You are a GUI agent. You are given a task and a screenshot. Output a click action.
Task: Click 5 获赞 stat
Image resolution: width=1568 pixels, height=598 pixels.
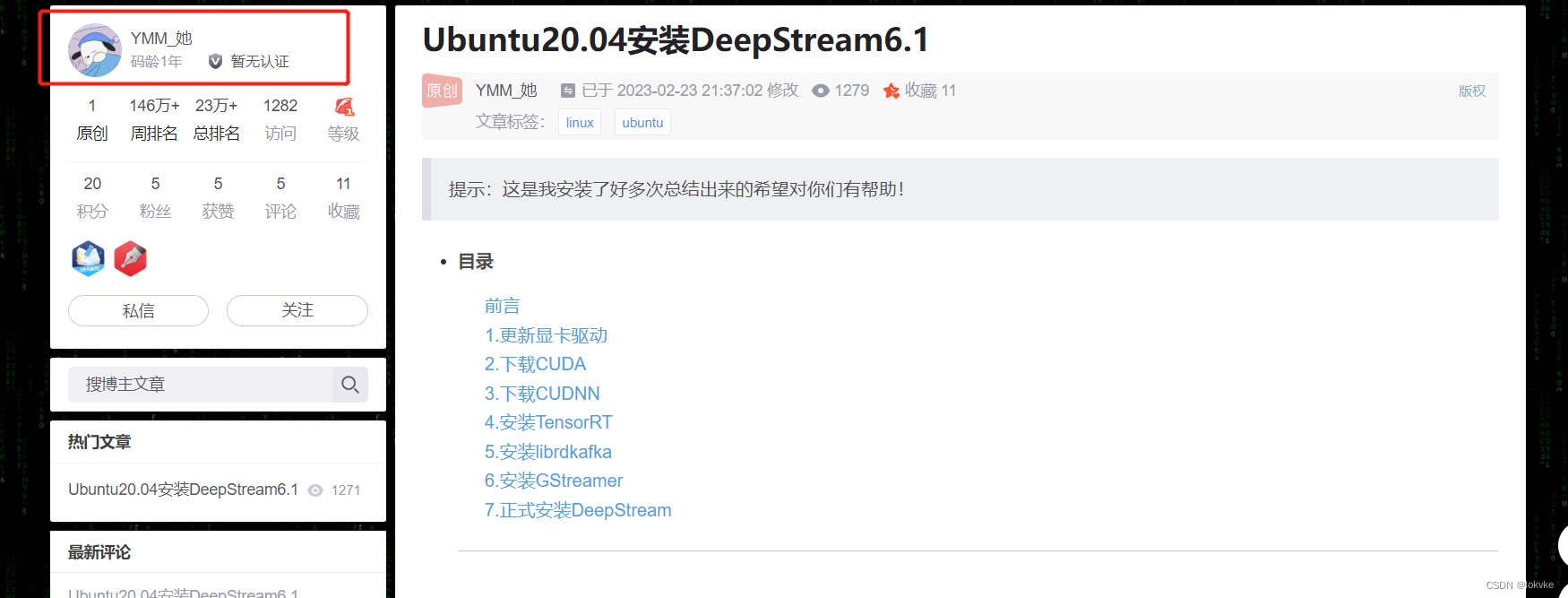pyautogui.click(x=218, y=197)
